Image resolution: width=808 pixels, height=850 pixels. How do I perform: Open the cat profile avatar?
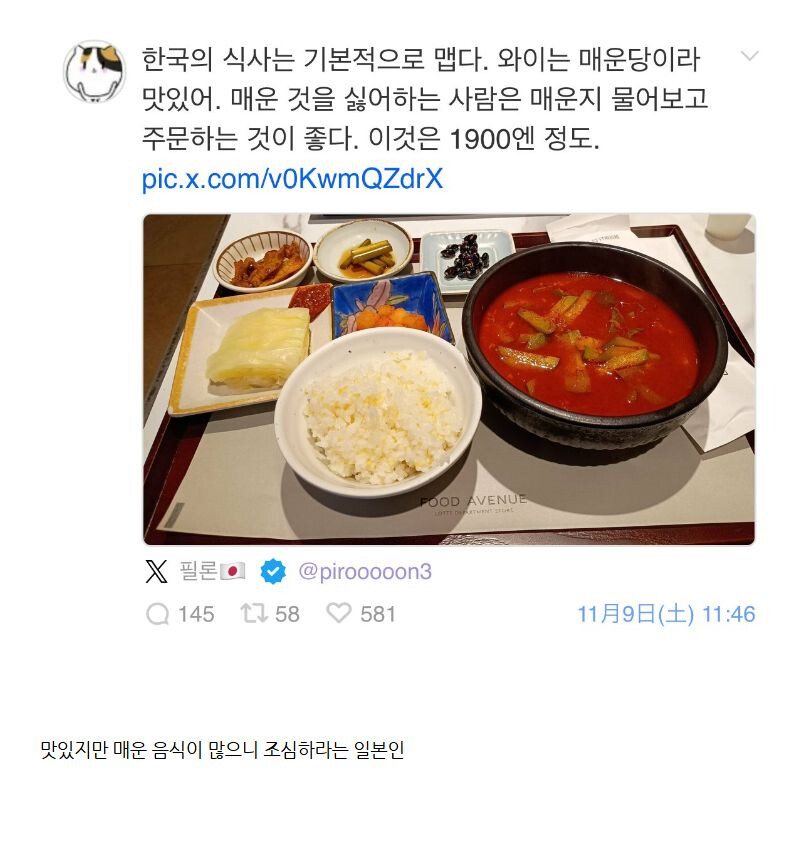click(x=94, y=71)
